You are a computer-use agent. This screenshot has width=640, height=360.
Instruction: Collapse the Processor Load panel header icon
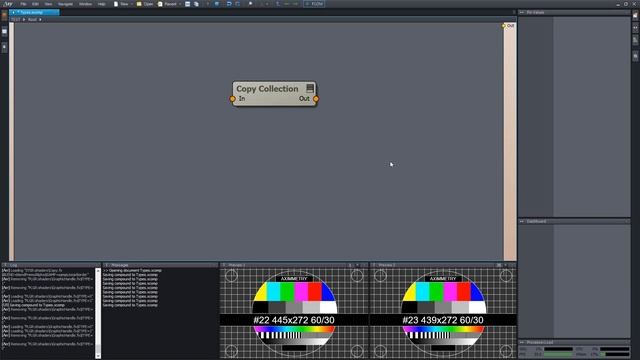(x=522, y=342)
